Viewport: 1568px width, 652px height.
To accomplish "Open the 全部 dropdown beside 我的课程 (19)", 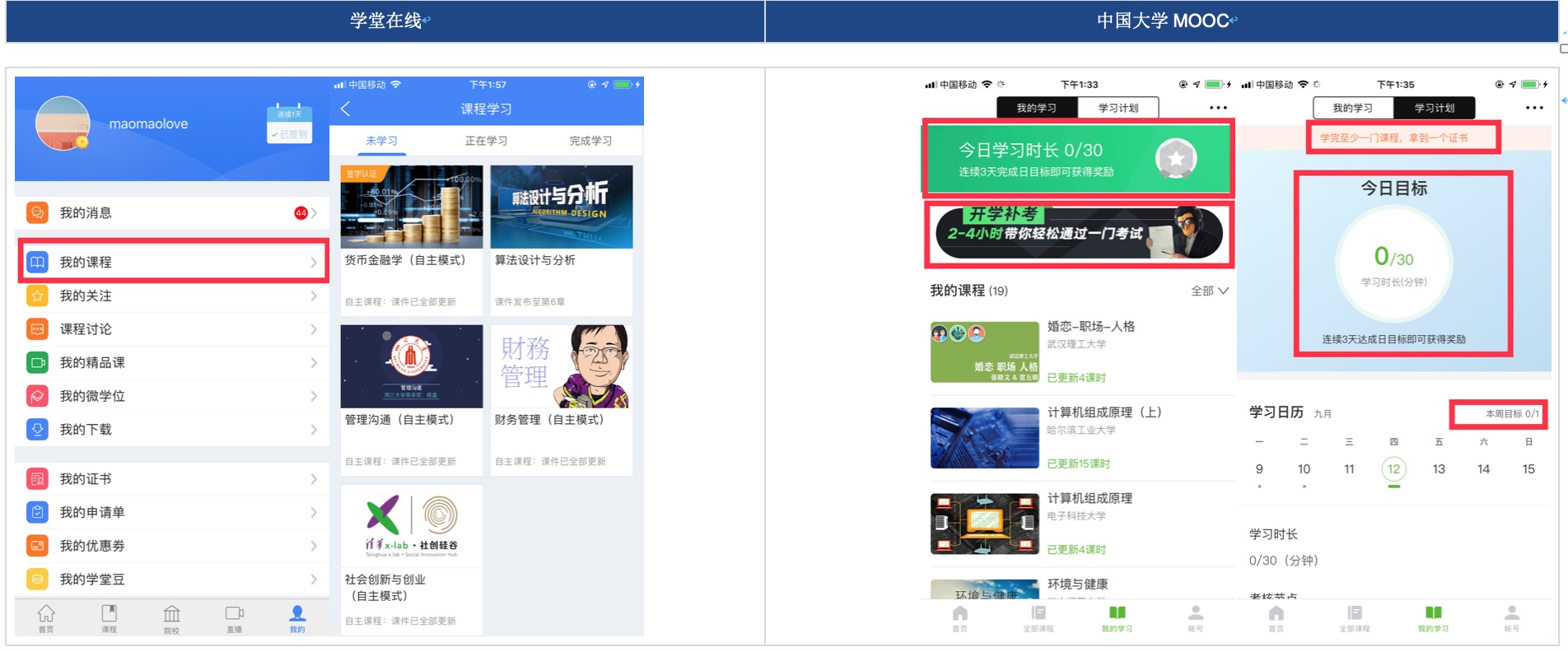I will click(1210, 291).
